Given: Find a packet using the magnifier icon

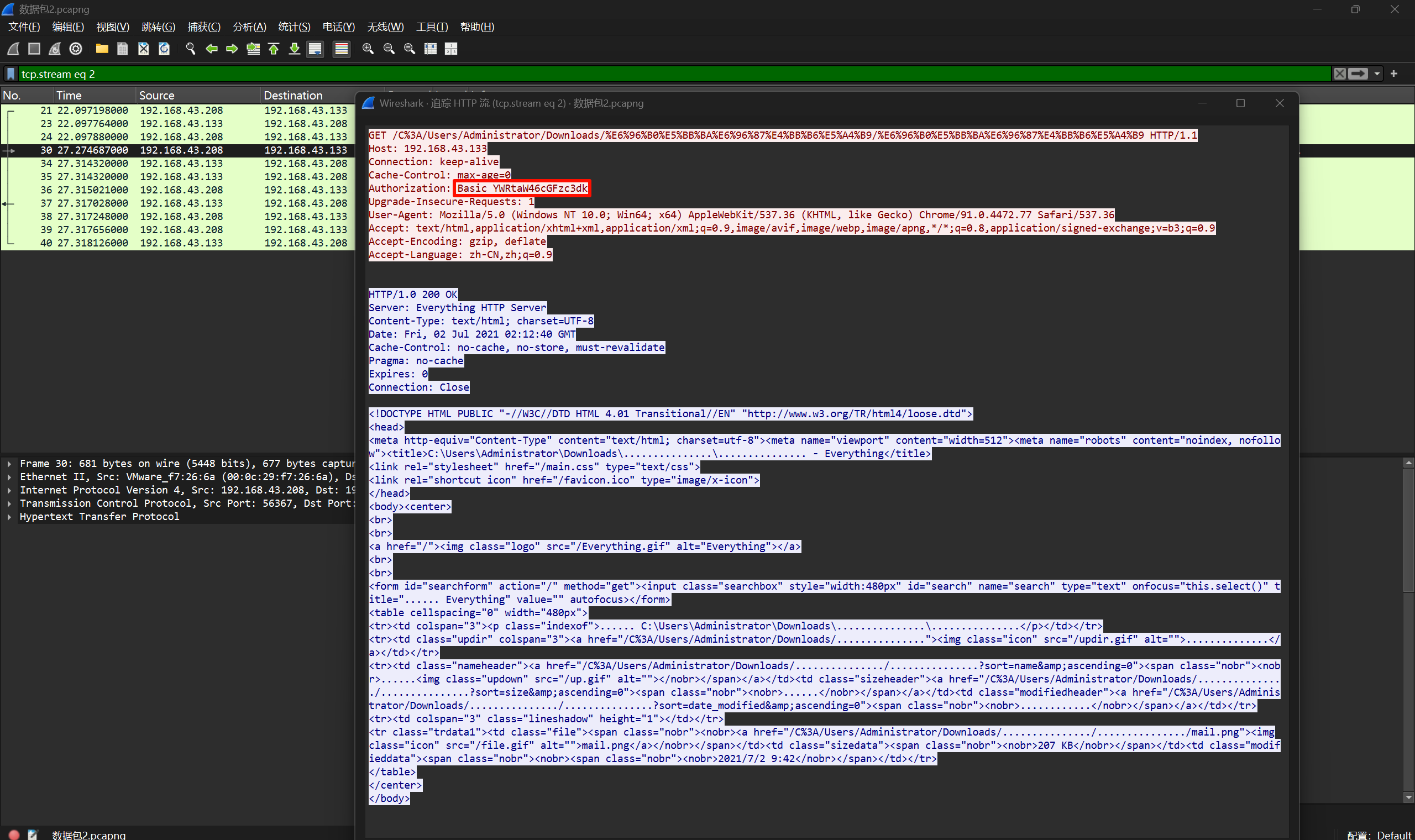Looking at the screenshot, I should pyautogui.click(x=191, y=49).
